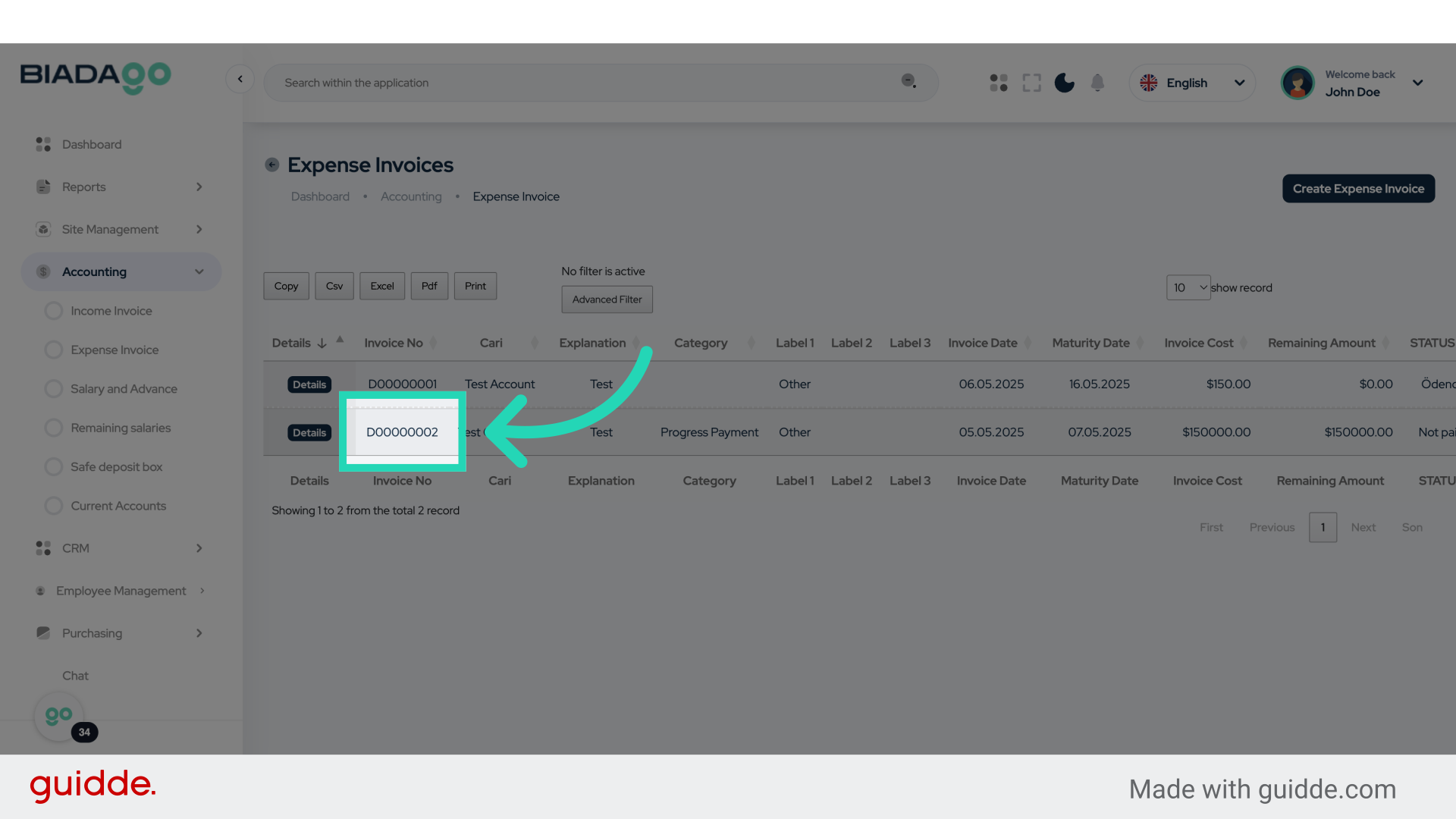Open English language dropdown
The width and height of the screenshot is (1456, 819).
pos(1191,83)
